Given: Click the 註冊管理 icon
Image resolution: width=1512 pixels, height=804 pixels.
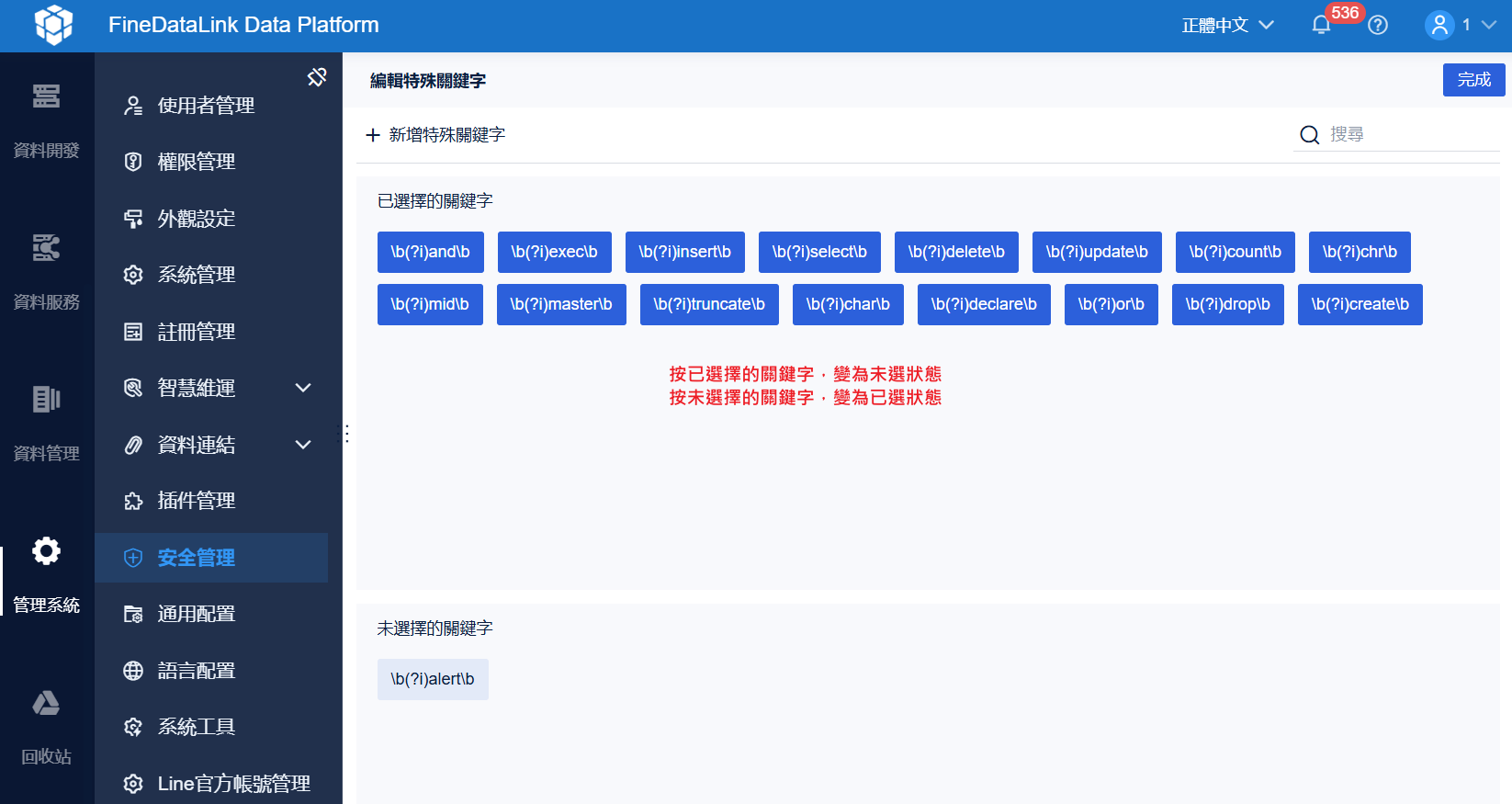Looking at the screenshot, I should 133,332.
